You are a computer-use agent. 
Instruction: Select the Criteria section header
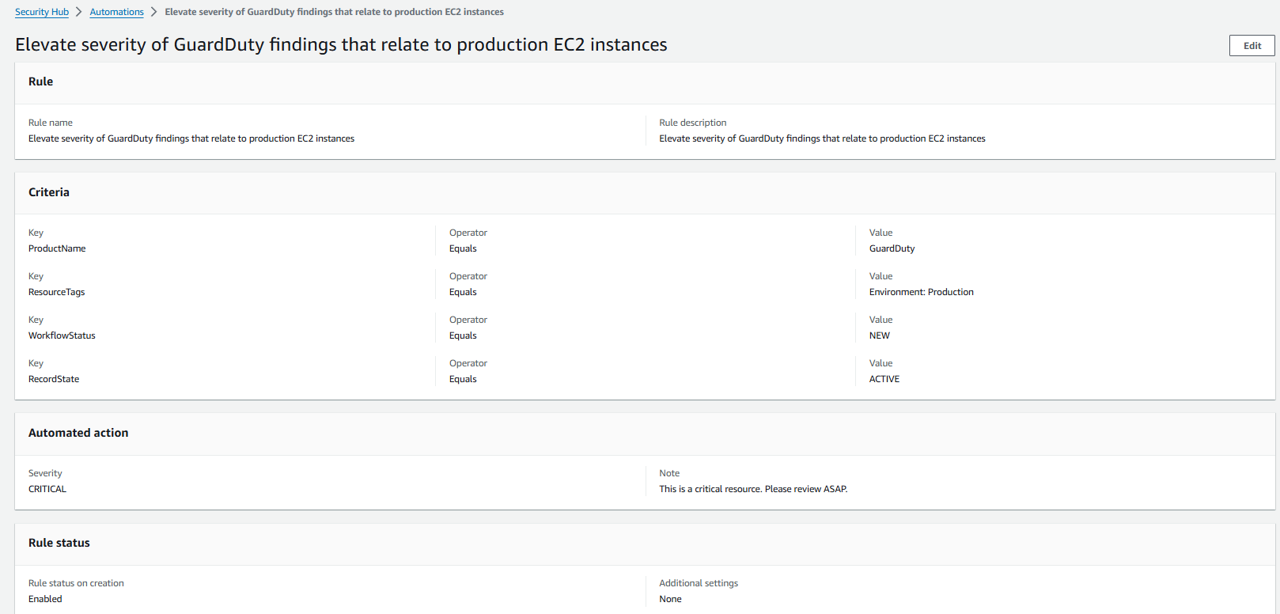click(x=49, y=192)
